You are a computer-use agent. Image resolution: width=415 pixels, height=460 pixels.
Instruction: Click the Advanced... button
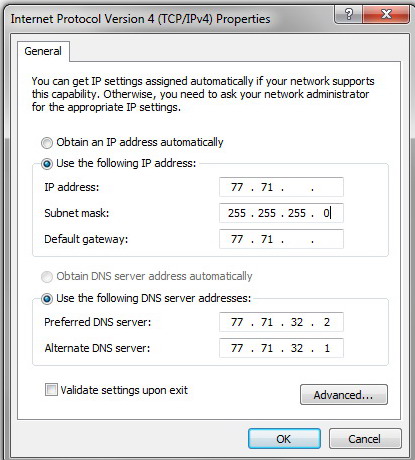point(344,395)
